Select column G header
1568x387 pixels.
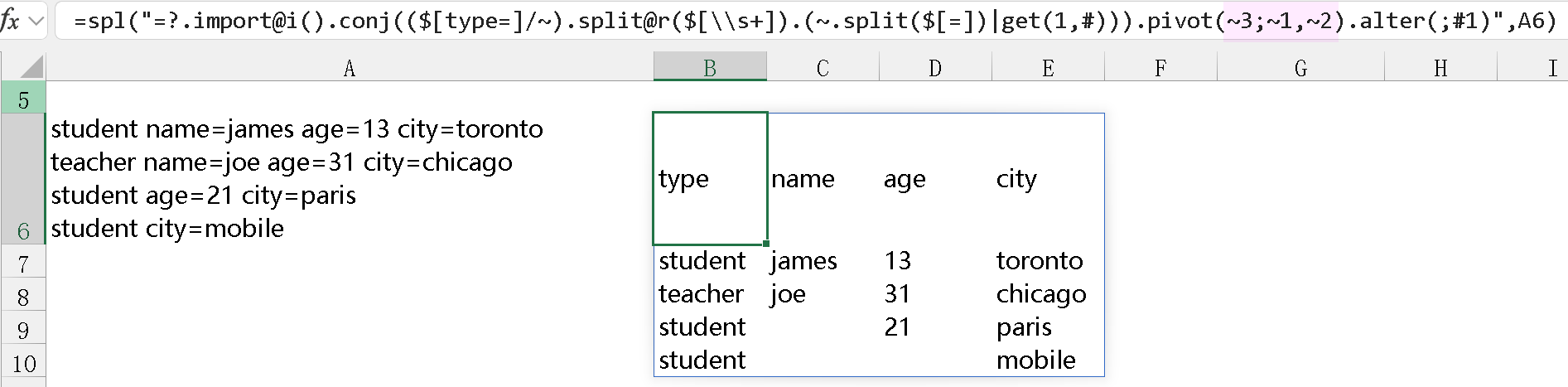pos(1300,68)
